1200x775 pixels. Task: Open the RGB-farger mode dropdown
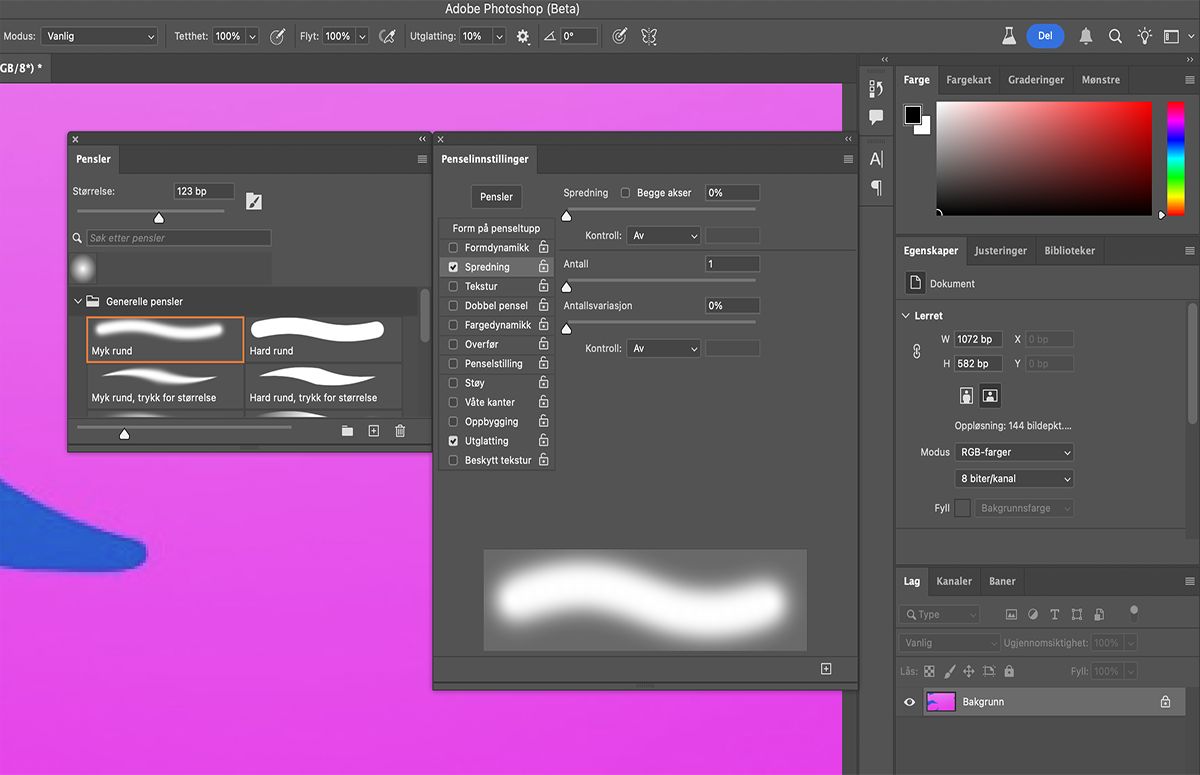click(1014, 452)
